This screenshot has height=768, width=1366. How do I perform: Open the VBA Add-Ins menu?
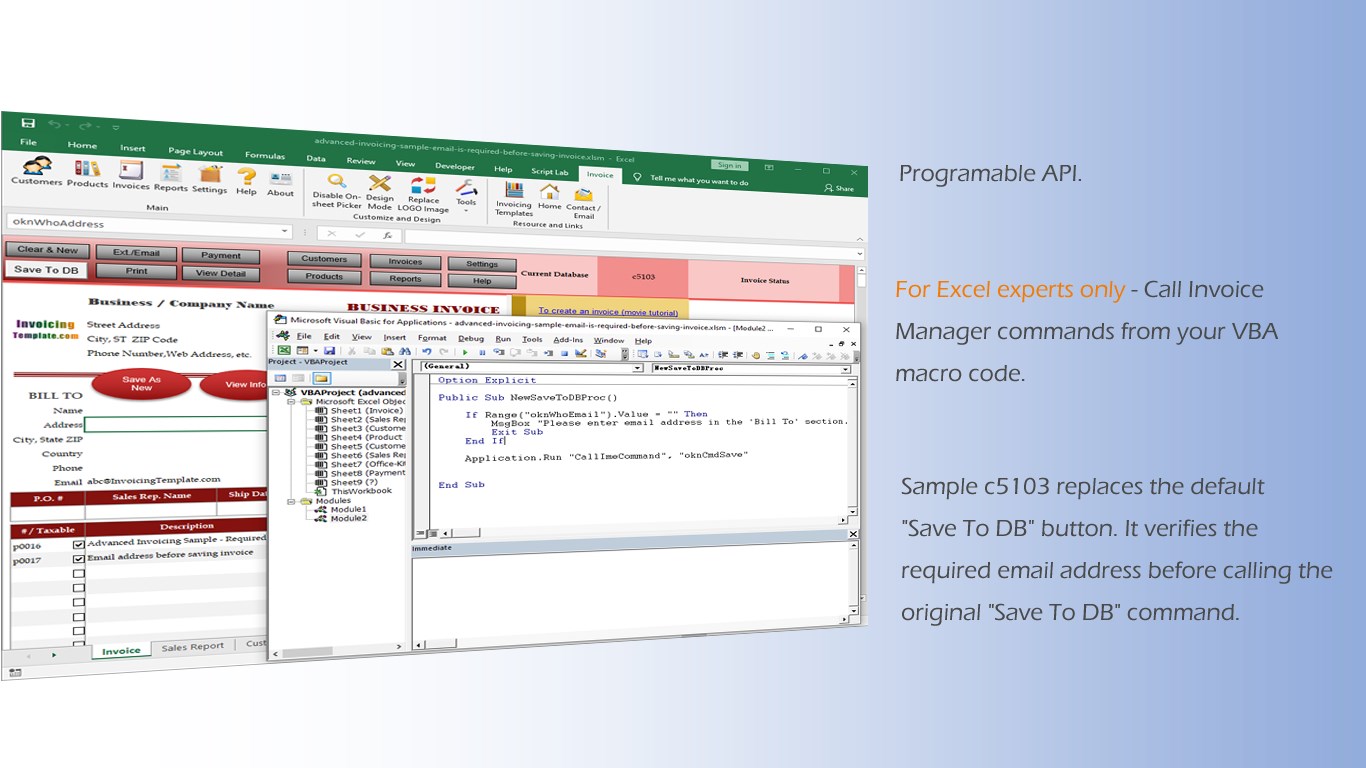[x=568, y=340]
